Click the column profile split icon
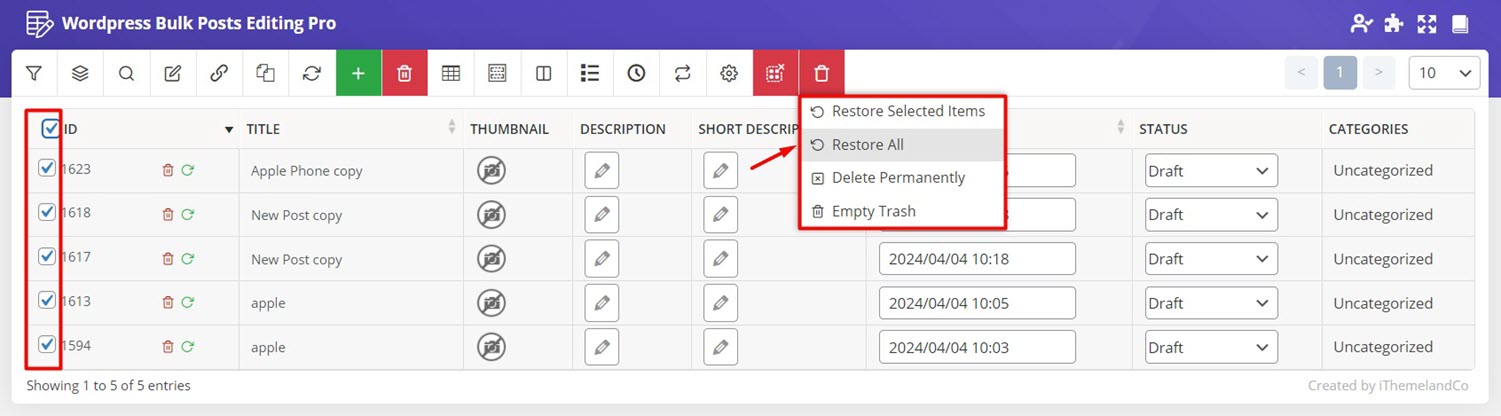The width and height of the screenshot is (1501, 416). point(543,73)
